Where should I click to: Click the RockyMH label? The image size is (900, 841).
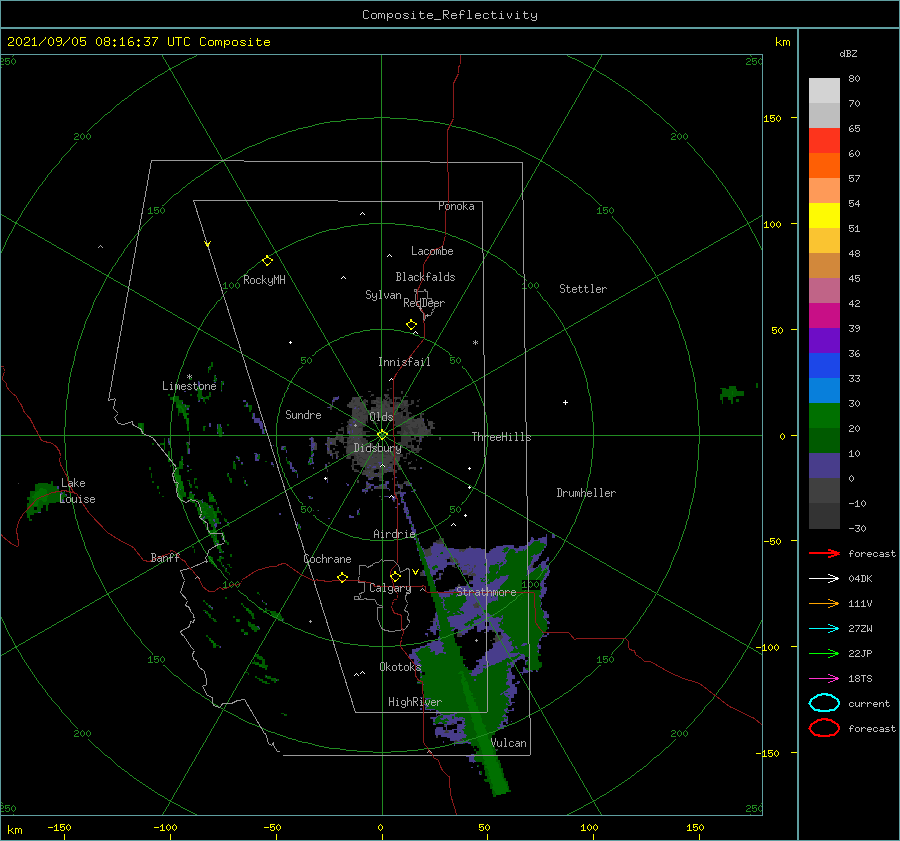tap(264, 280)
